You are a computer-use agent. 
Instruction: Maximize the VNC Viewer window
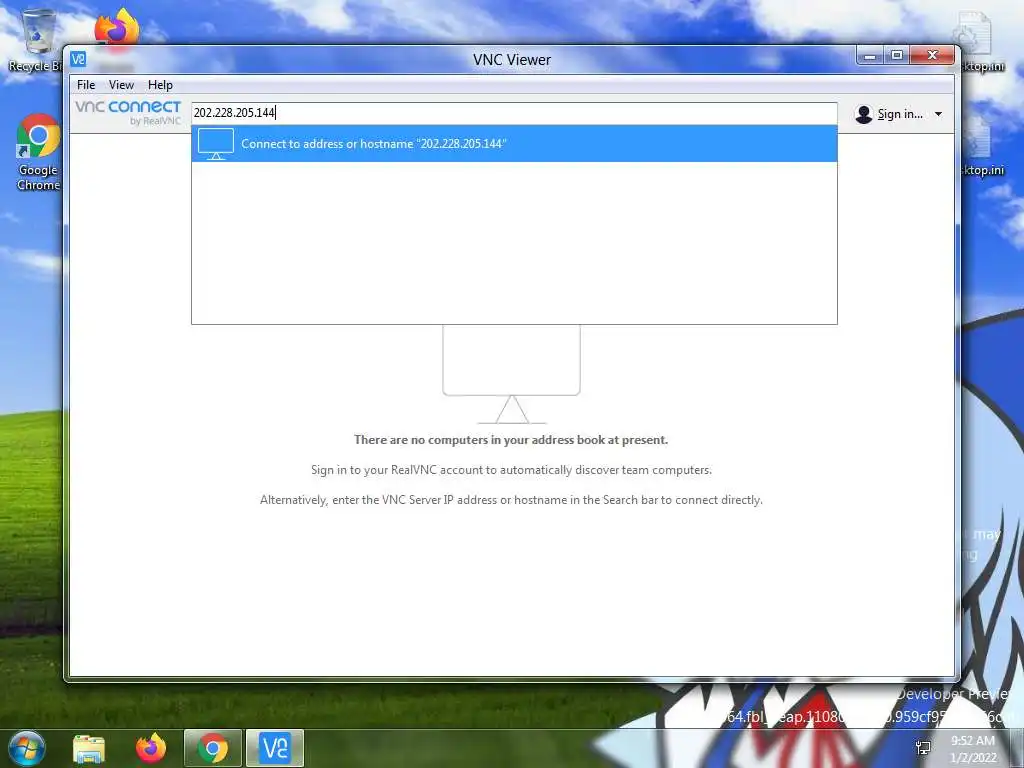pyautogui.click(x=897, y=56)
